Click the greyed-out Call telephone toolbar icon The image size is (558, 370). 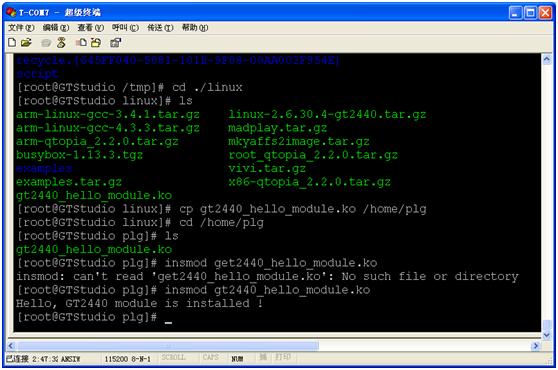[46, 43]
